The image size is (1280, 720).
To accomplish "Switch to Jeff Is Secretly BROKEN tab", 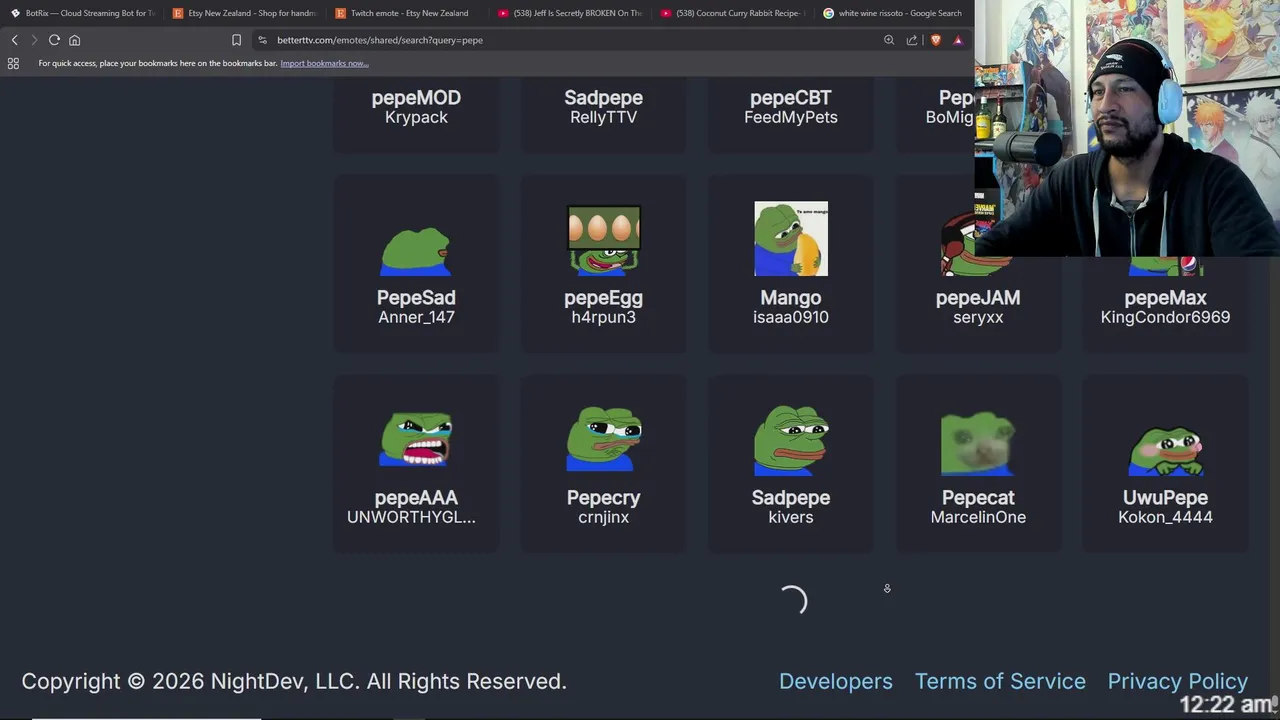I will [x=569, y=13].
